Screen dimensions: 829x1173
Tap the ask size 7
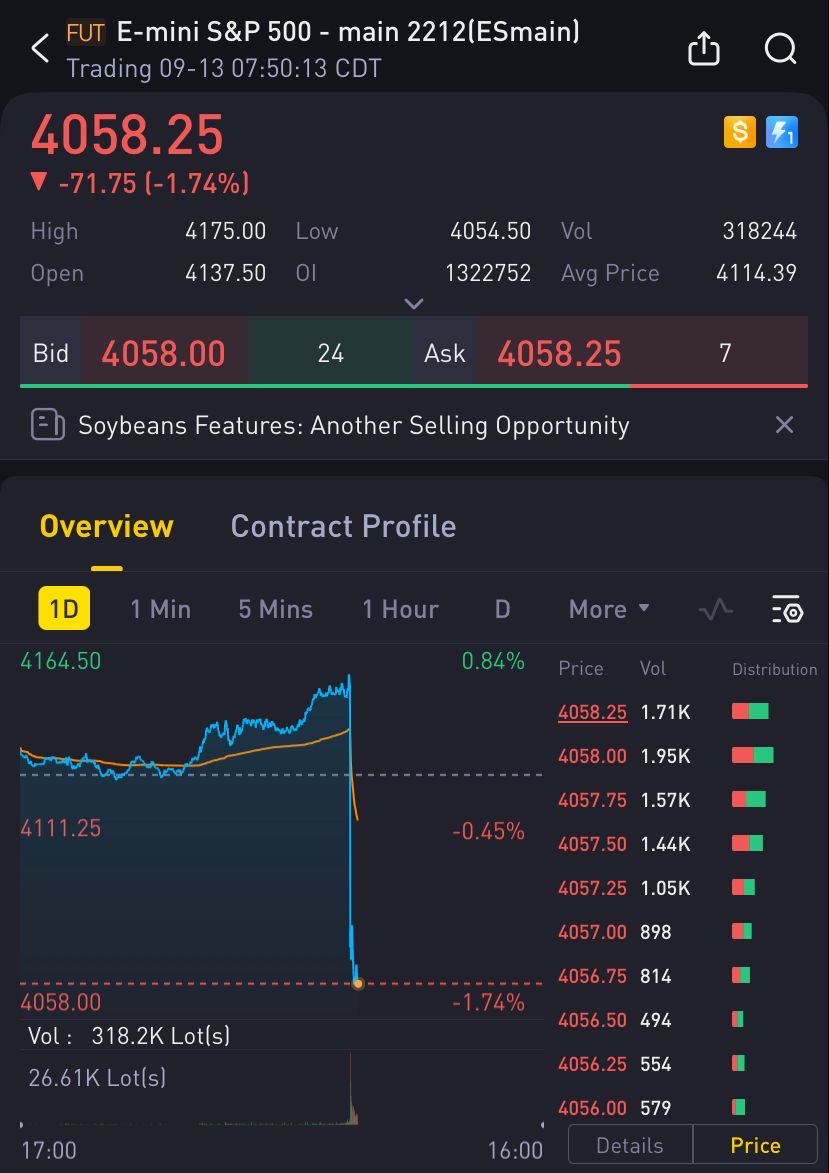pos(724,353)
